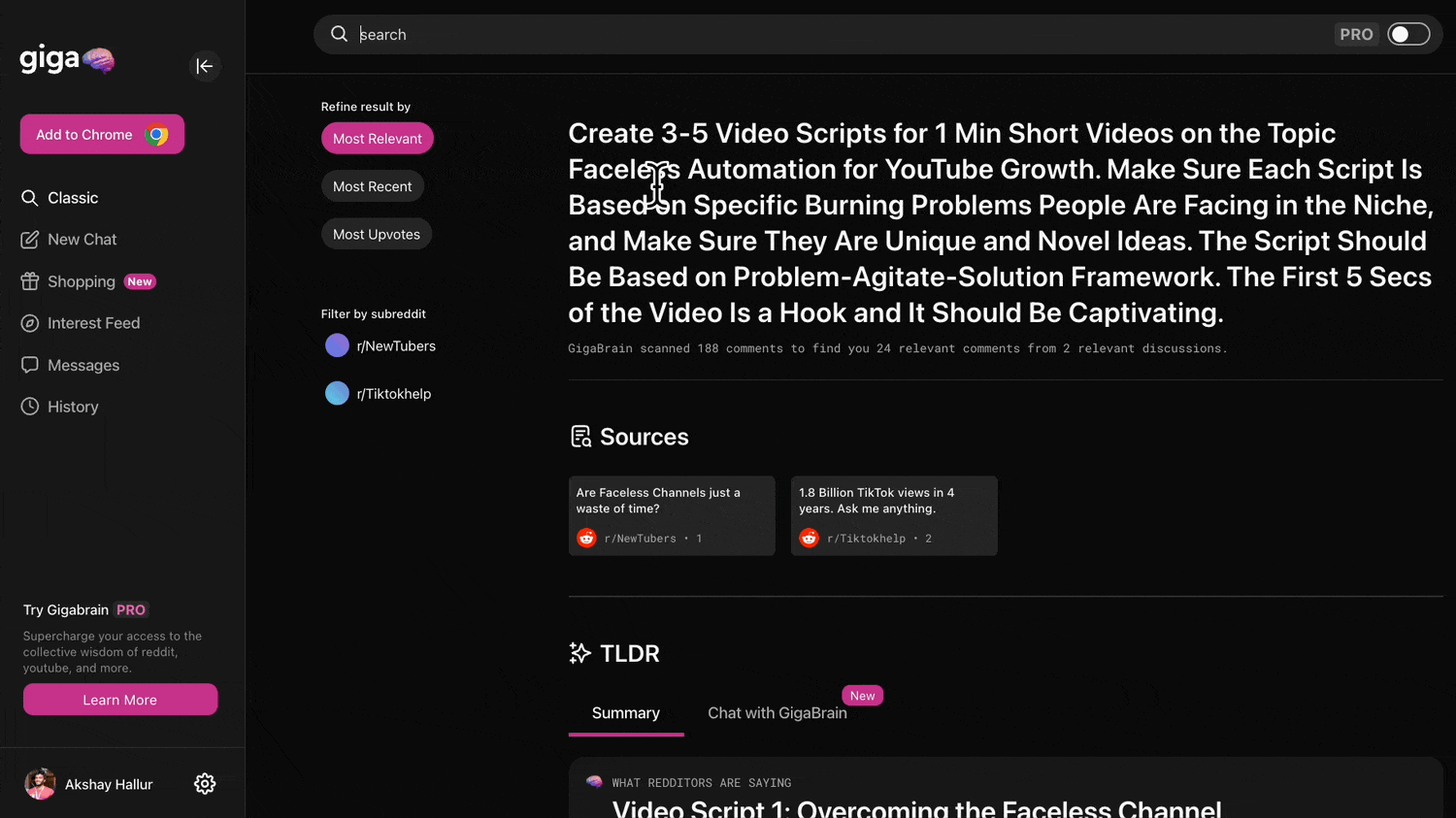Select the Most Recent filter
Screen dimensions: 1456x818
373,186
